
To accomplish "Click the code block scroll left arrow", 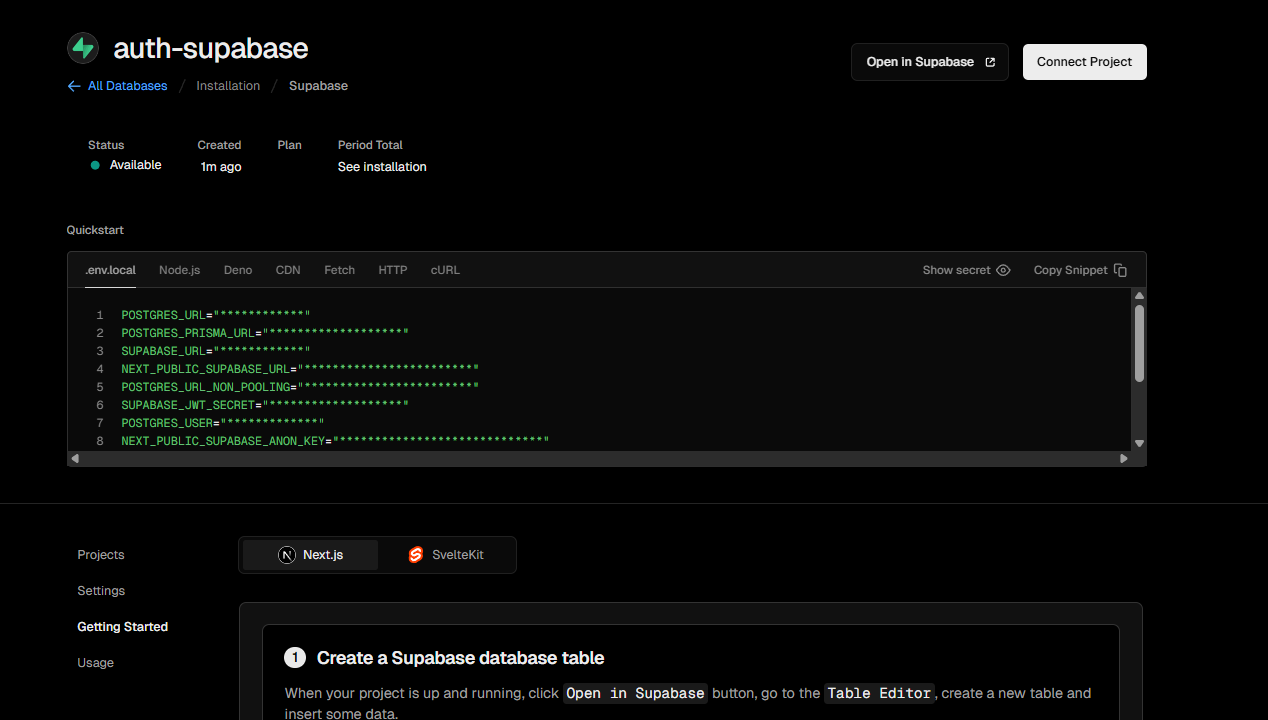I will click(75, 458).
